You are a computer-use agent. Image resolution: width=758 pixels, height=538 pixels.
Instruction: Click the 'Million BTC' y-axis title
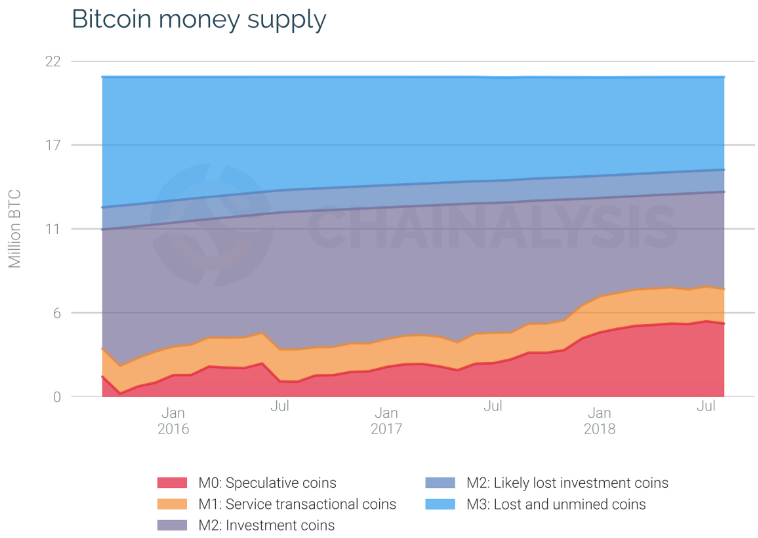click(x=15, y=228)
